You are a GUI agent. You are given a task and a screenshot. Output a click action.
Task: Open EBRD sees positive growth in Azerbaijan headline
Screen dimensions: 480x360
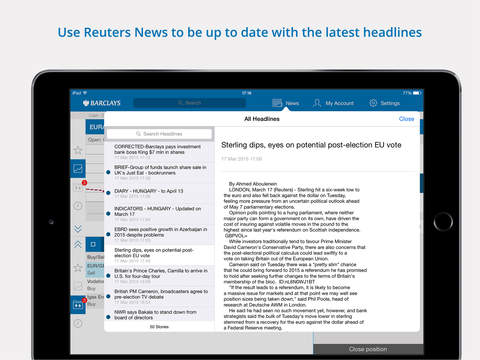pyautogui.click(x=159, y=234)
